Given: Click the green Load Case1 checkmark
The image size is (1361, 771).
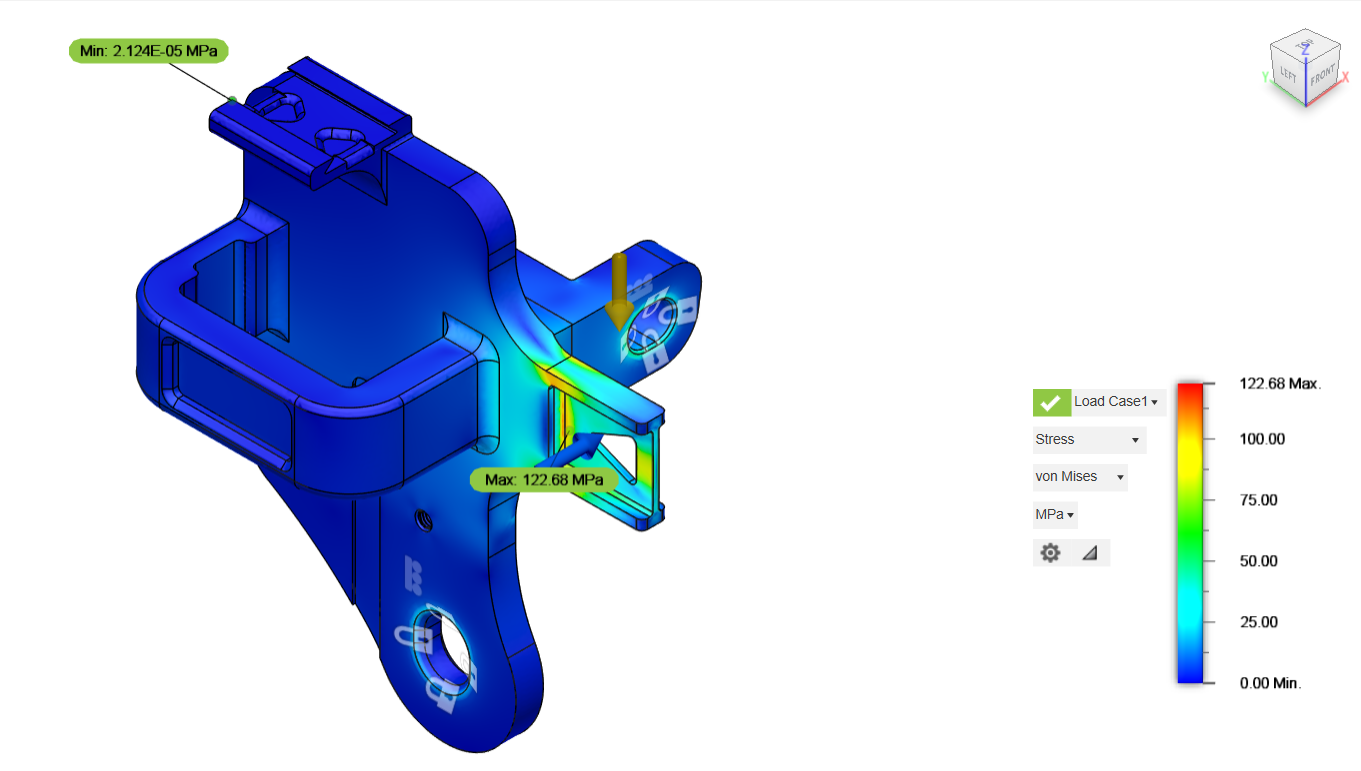Looking at the screenshot, I should click(1051, 402).
